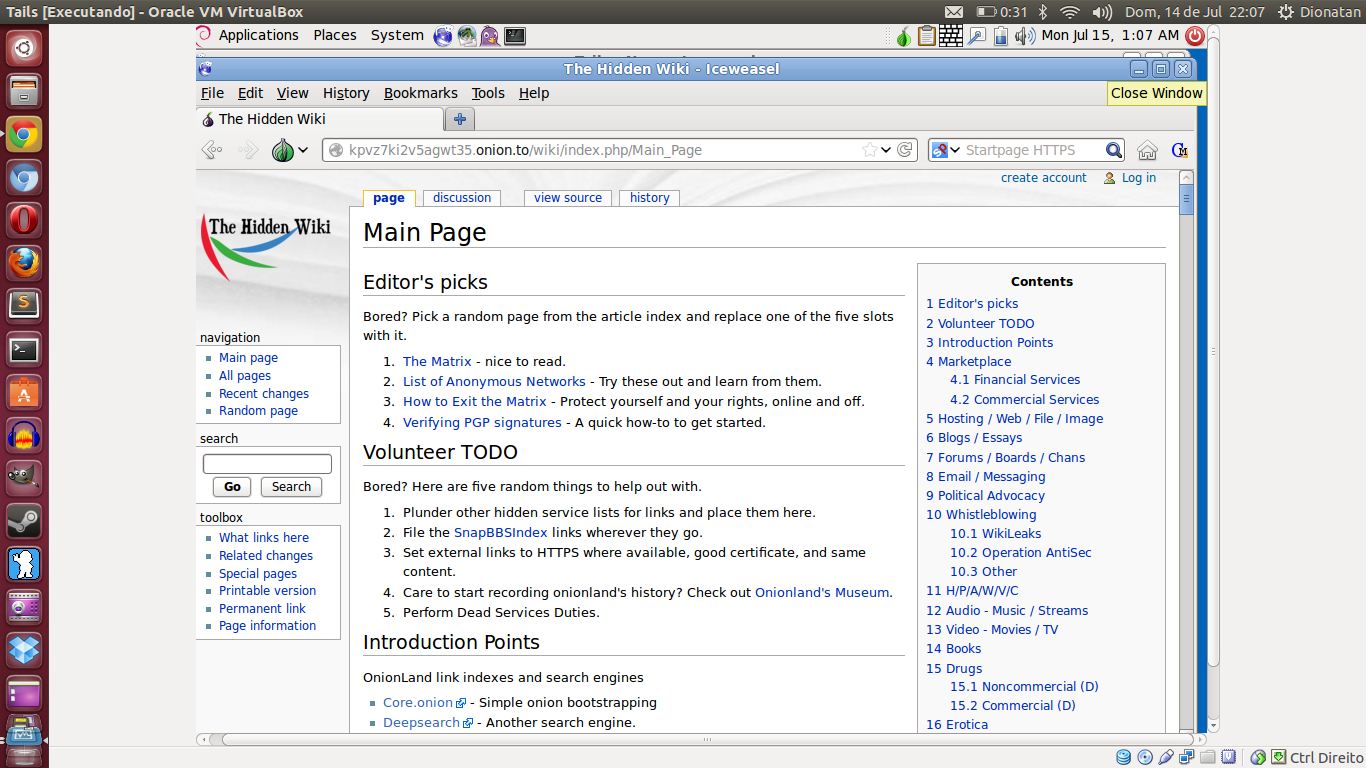Open the Files manager from the dock
The image size is (1366, 768).
[24, 91]
